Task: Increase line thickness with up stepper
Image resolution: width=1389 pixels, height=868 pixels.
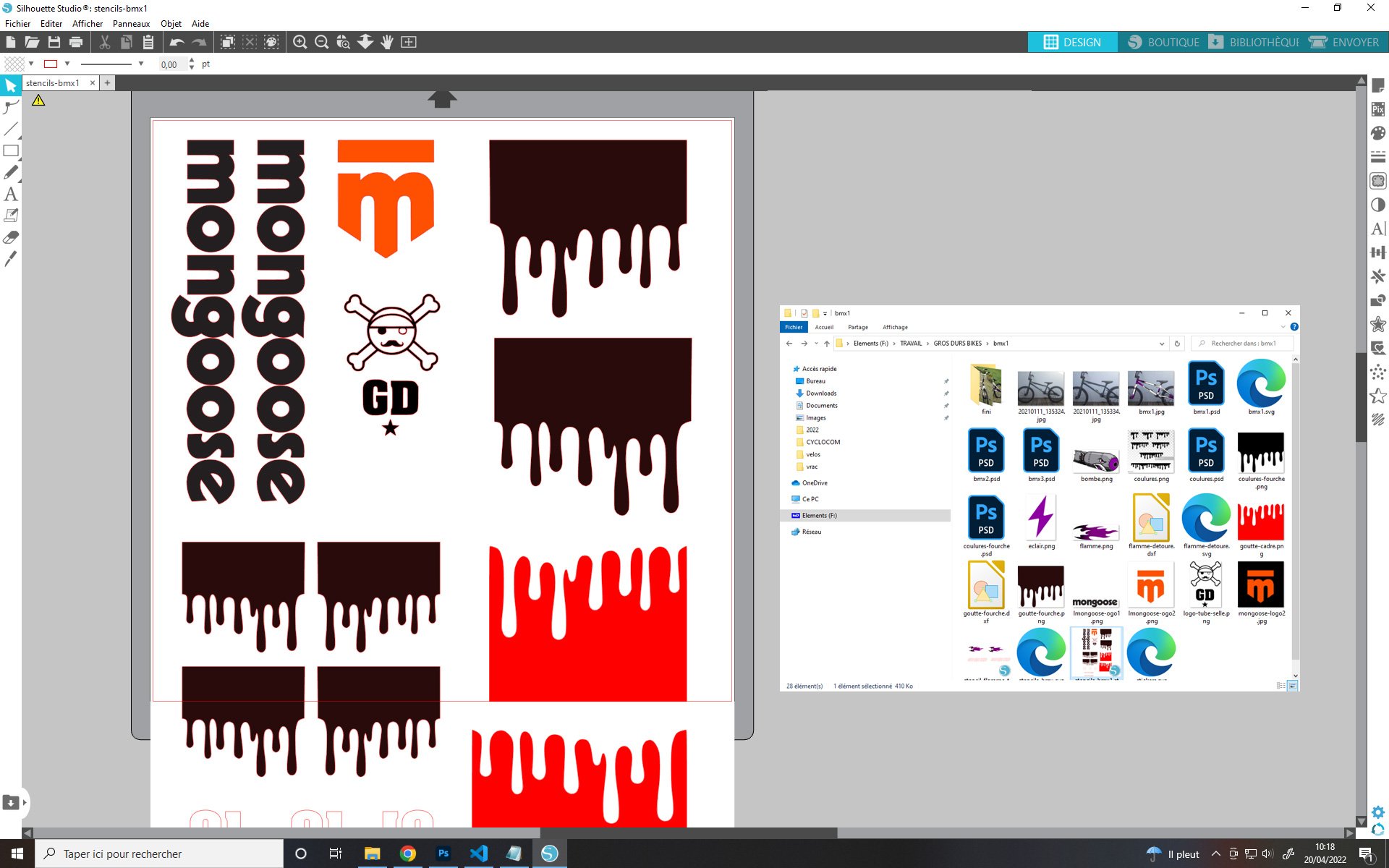Action: point(192,60)
